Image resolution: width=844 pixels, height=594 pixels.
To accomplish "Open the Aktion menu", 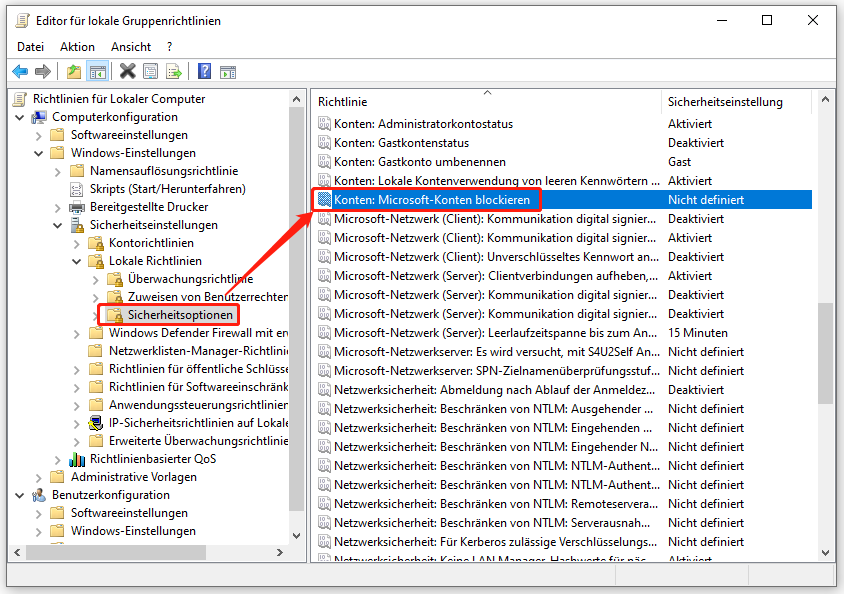I will click(x=77, y=46).
